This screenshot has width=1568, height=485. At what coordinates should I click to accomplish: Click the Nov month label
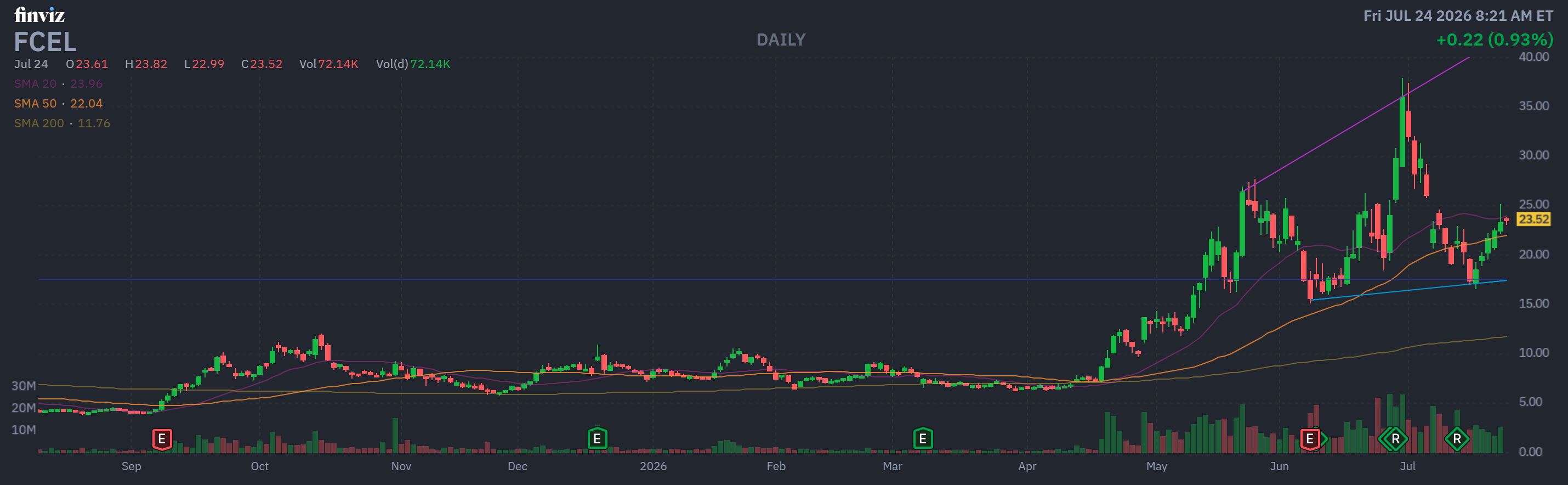pyautogui.click(x=401, y=466)
